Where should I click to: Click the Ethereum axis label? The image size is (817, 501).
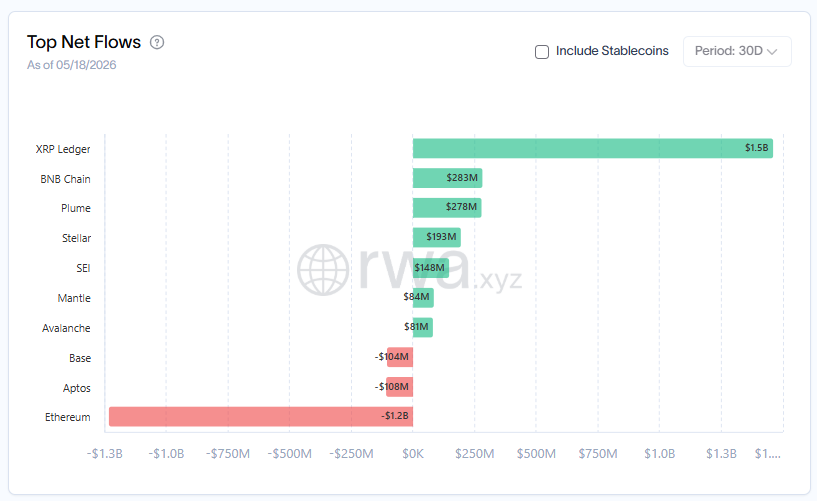(x=68, y=417)
